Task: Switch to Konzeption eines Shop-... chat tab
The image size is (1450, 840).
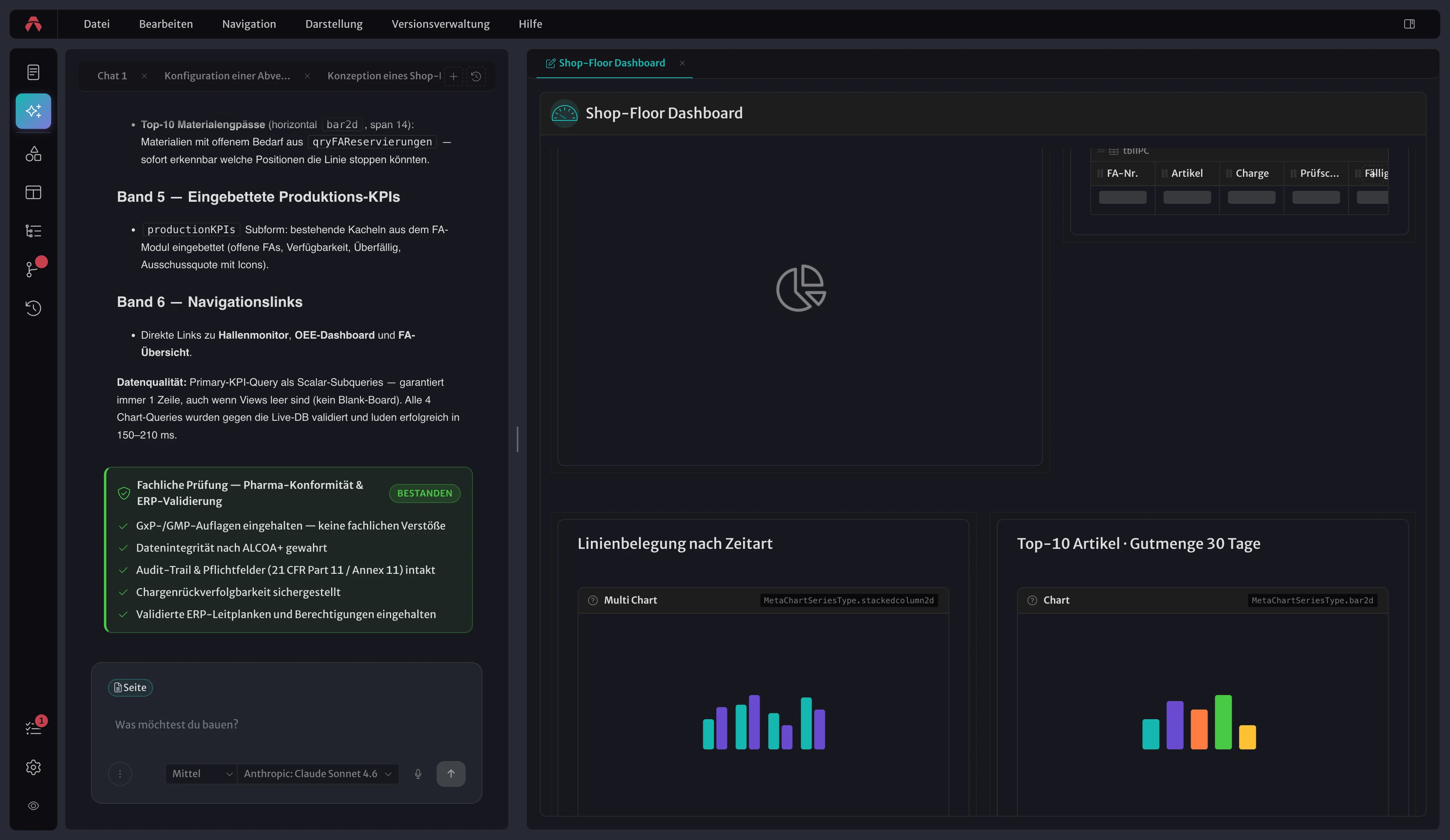Action: [384, 76]
